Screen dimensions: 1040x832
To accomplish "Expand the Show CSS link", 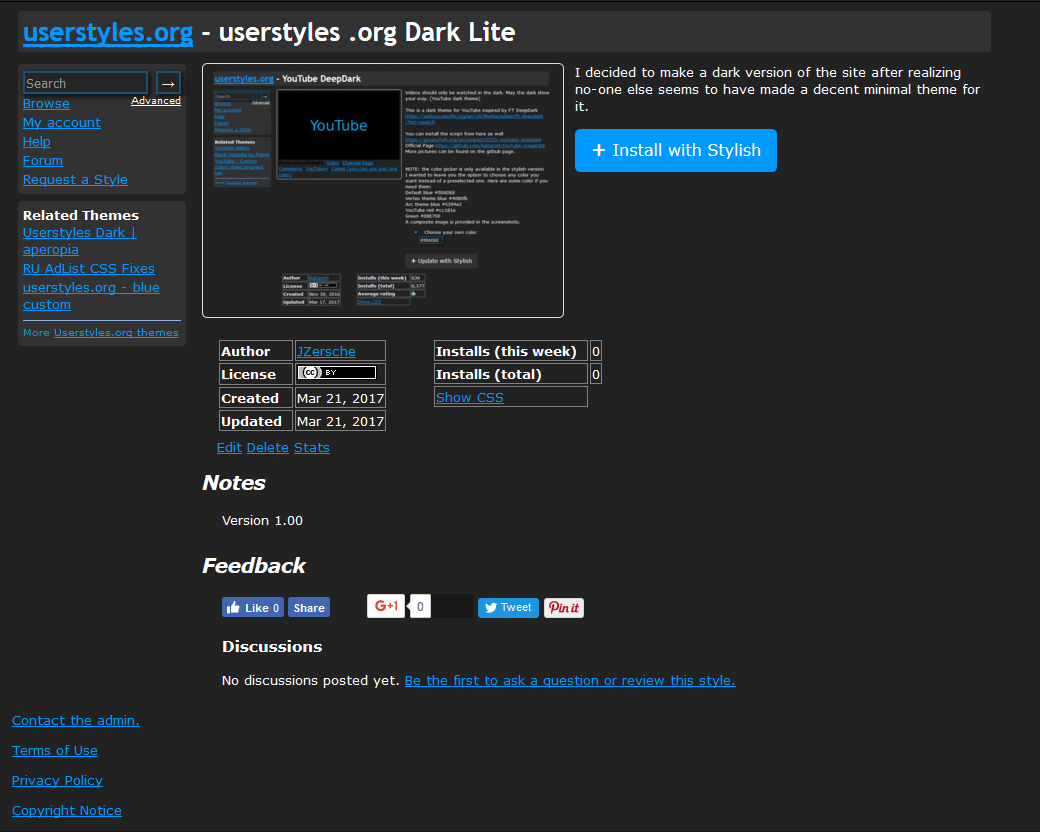I will 470,397.
